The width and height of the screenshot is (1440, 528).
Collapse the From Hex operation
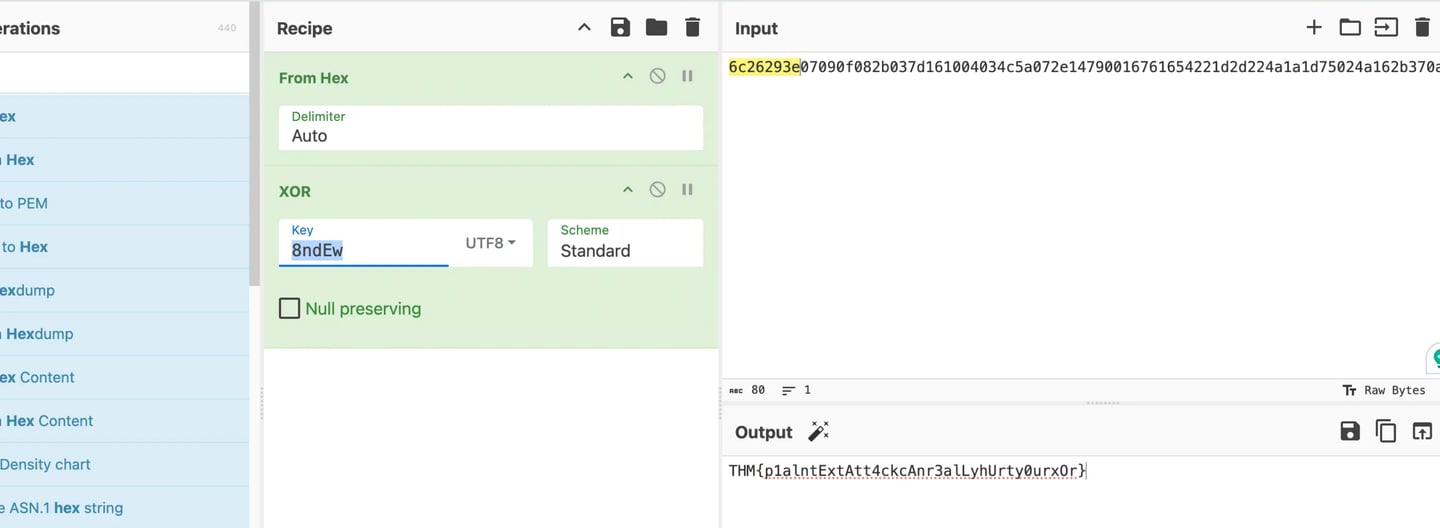628,76
